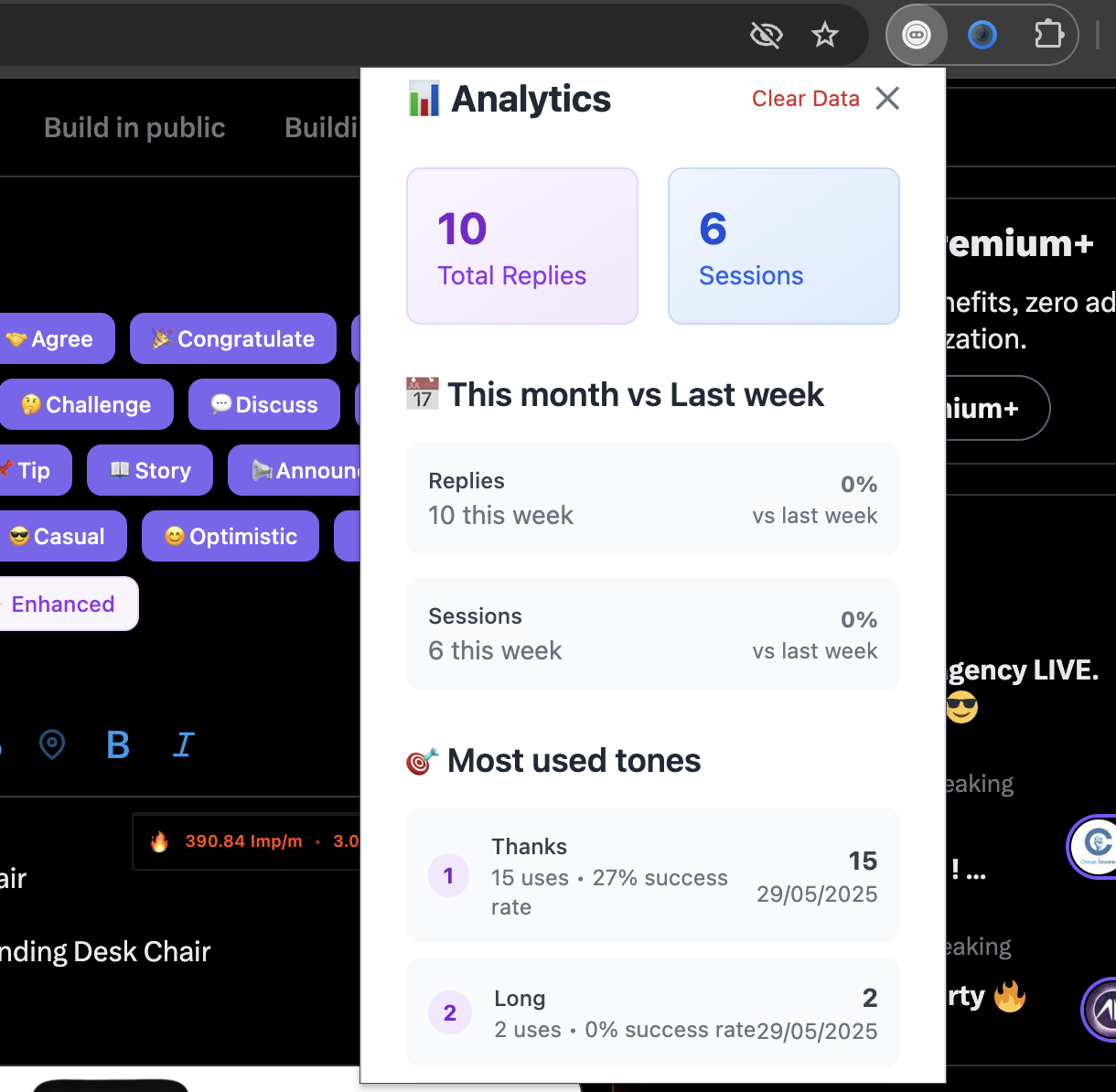Toggle the Enhanced mode button

click(62, 605)
